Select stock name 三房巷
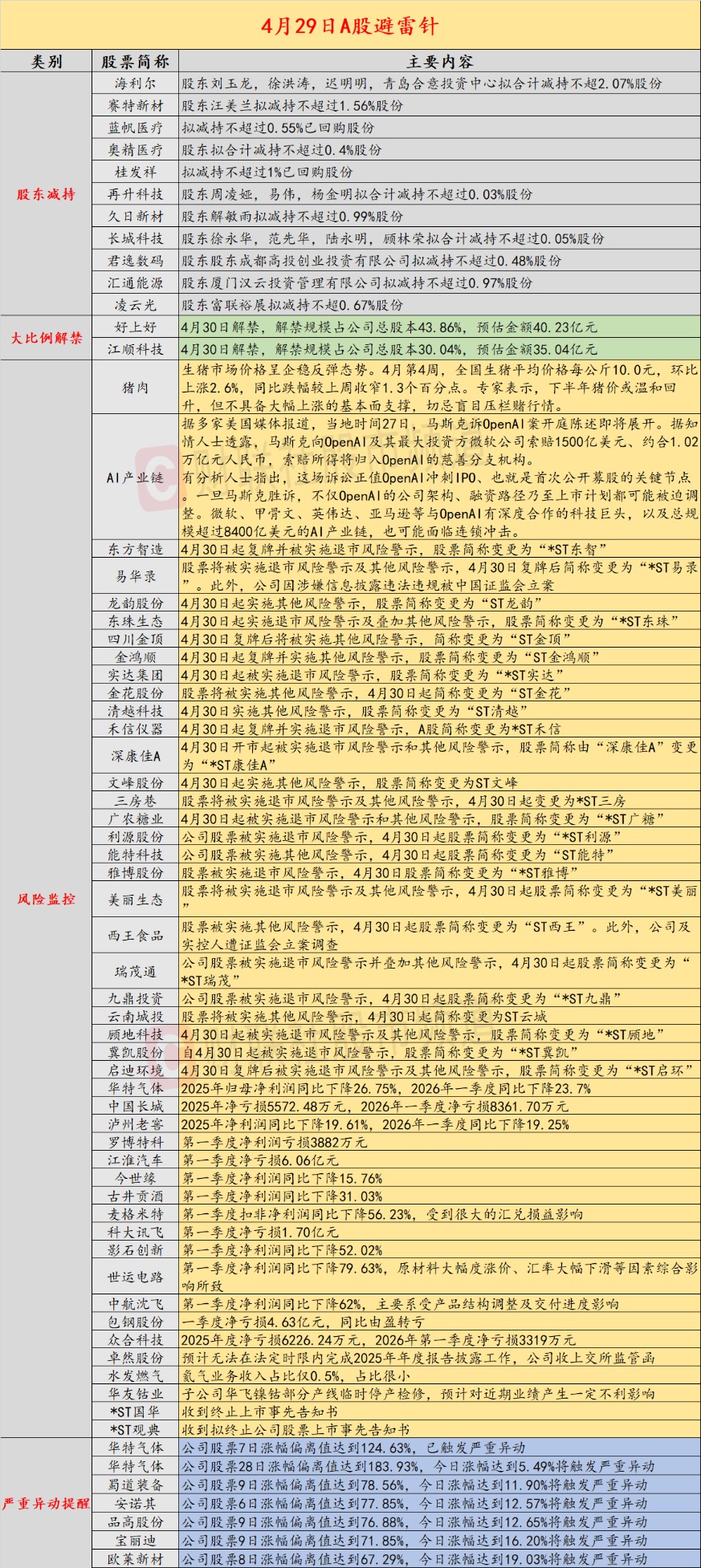The image size is (701, 1568). coord(136,801)
